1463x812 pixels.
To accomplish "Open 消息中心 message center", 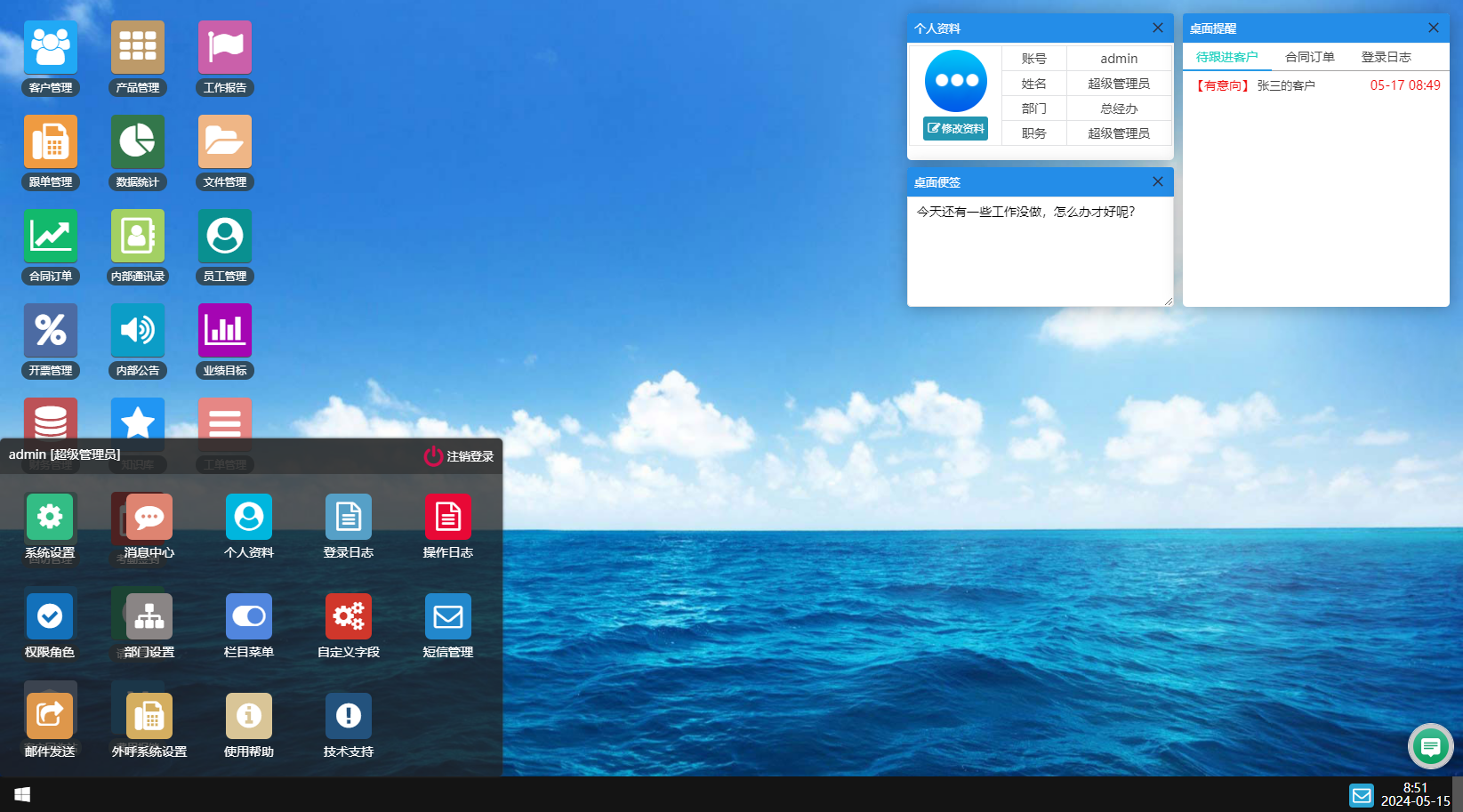I will pos(149,518).
